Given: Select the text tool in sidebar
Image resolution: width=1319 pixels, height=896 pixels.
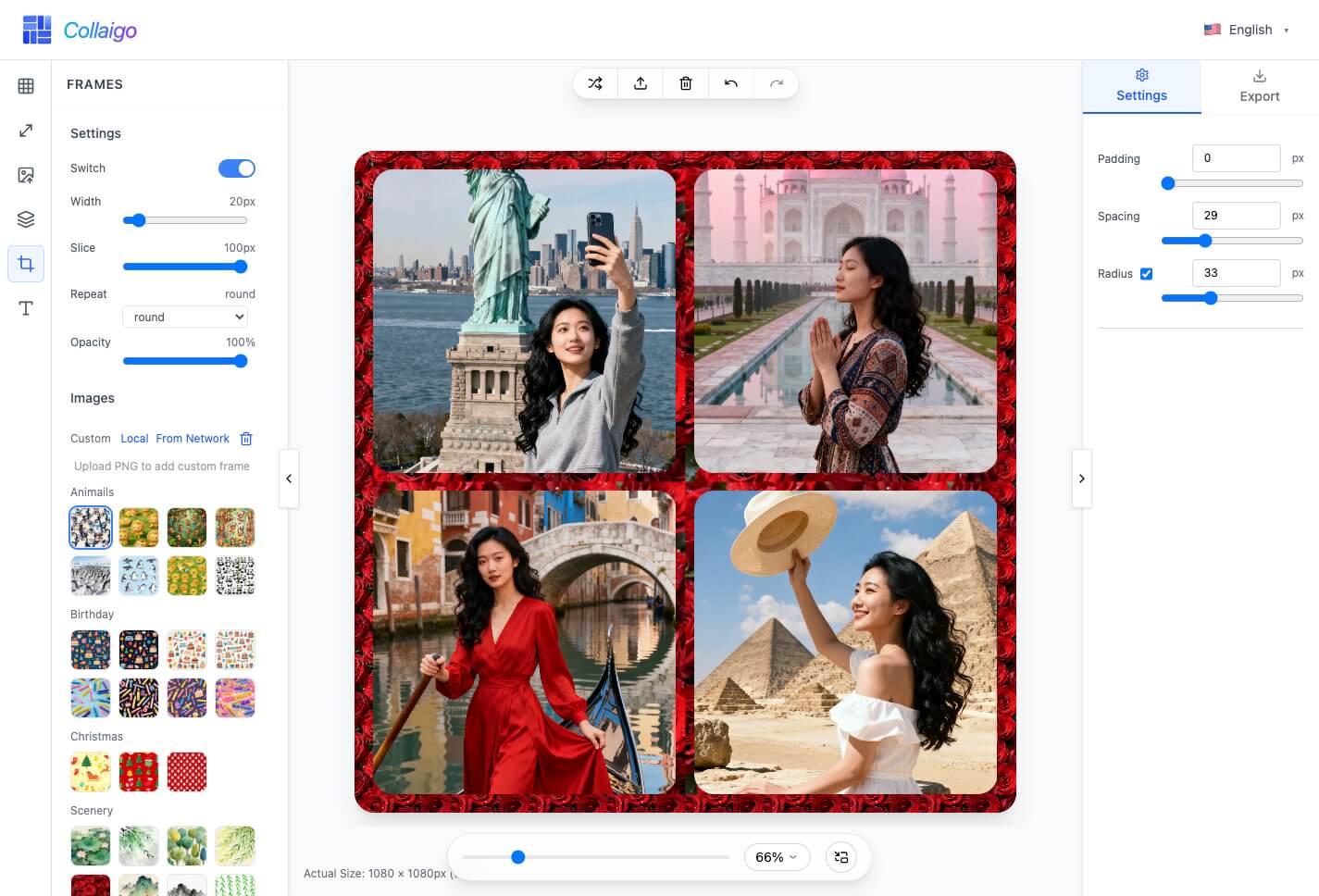Looking at the screenshot, I should coord(26,308).
